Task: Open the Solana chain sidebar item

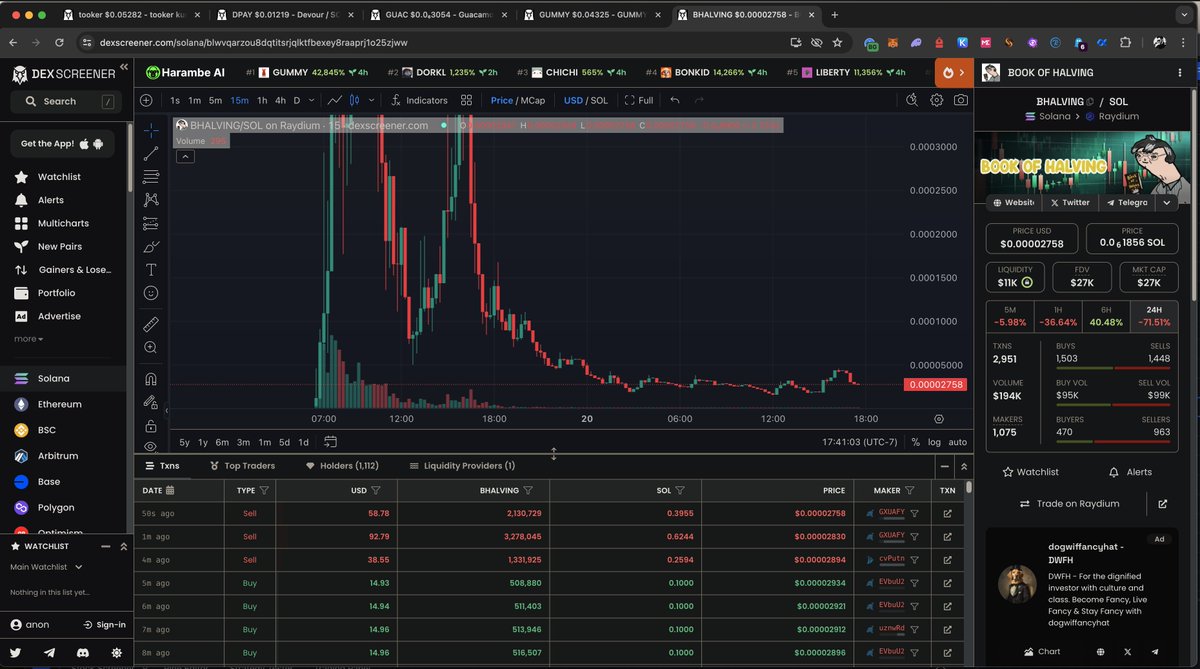Action: tap(65, 379)
